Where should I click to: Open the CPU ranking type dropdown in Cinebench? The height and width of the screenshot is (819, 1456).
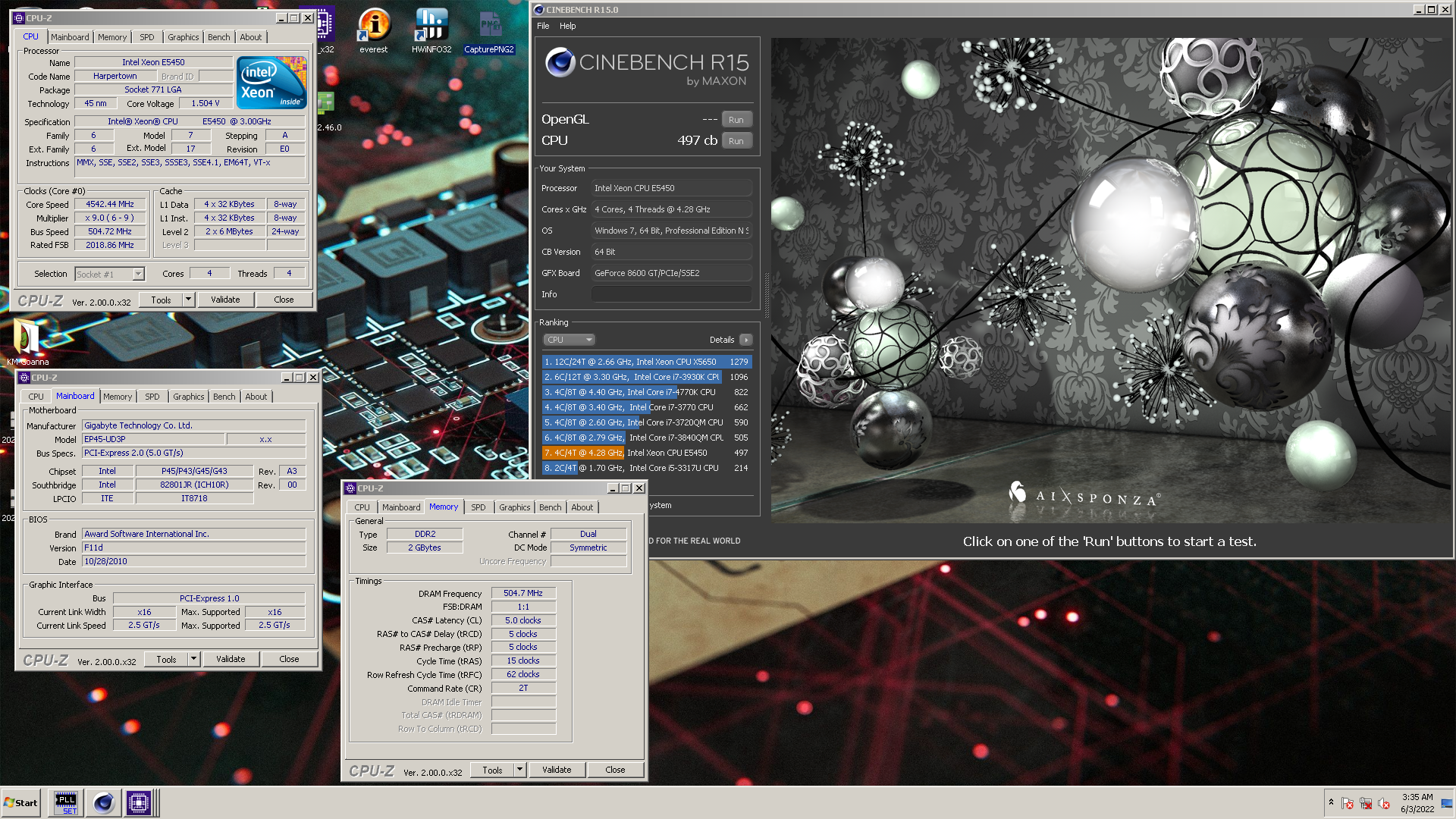pos(569,340)
